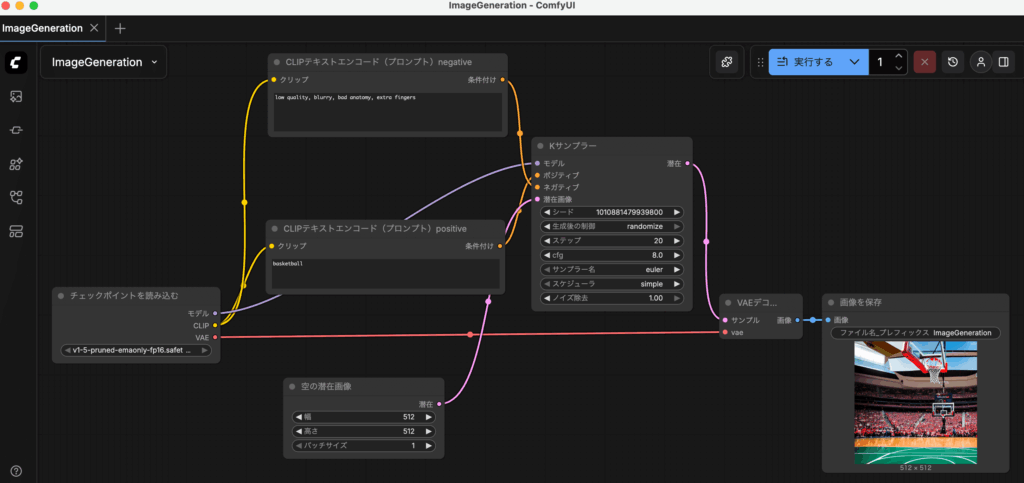Open the Node Library sidebar icon
The width and height of the screenshot is (1024, 483).
click(x=16, y=130)
